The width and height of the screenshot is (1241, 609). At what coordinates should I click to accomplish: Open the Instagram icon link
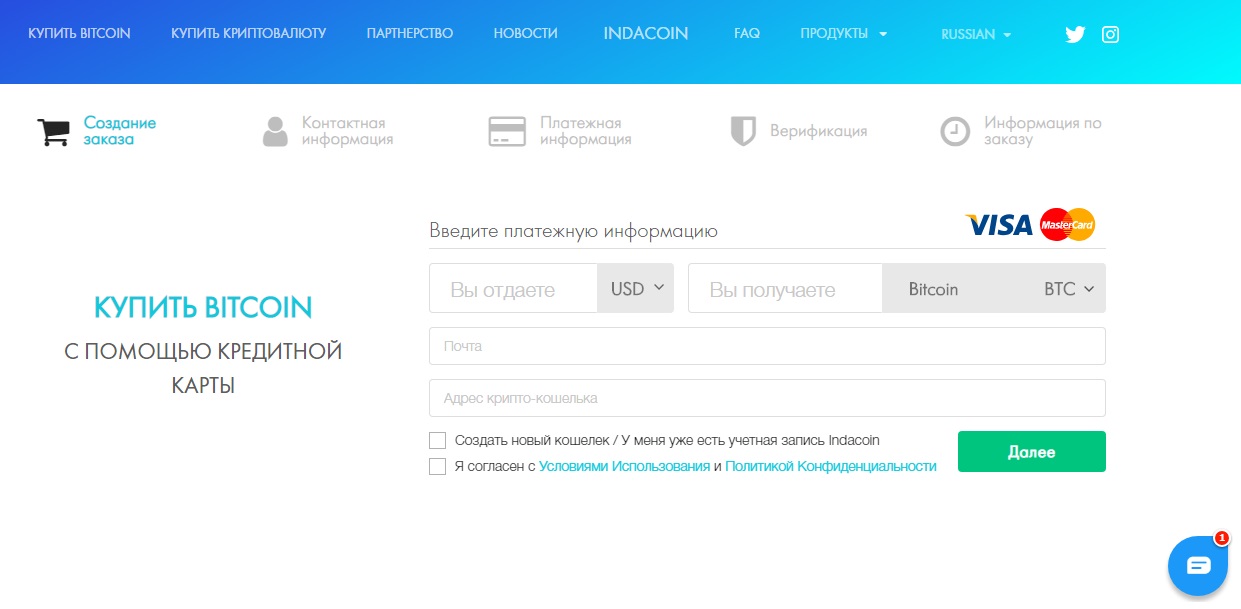[x=1110, y=34]
